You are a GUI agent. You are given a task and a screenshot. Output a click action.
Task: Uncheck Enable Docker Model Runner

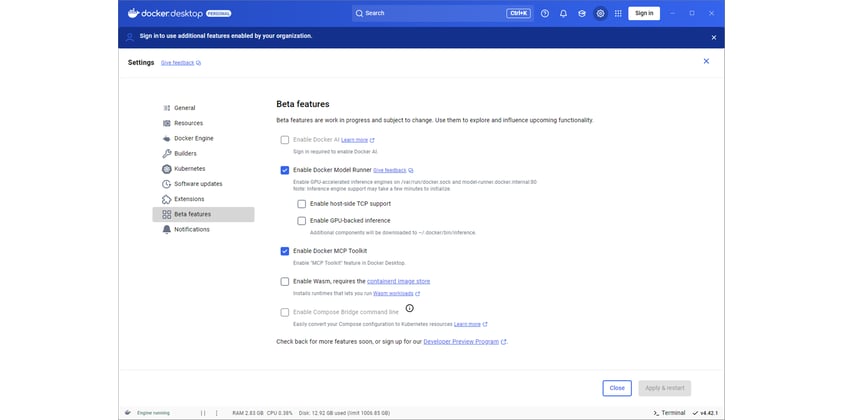[285, 170]
